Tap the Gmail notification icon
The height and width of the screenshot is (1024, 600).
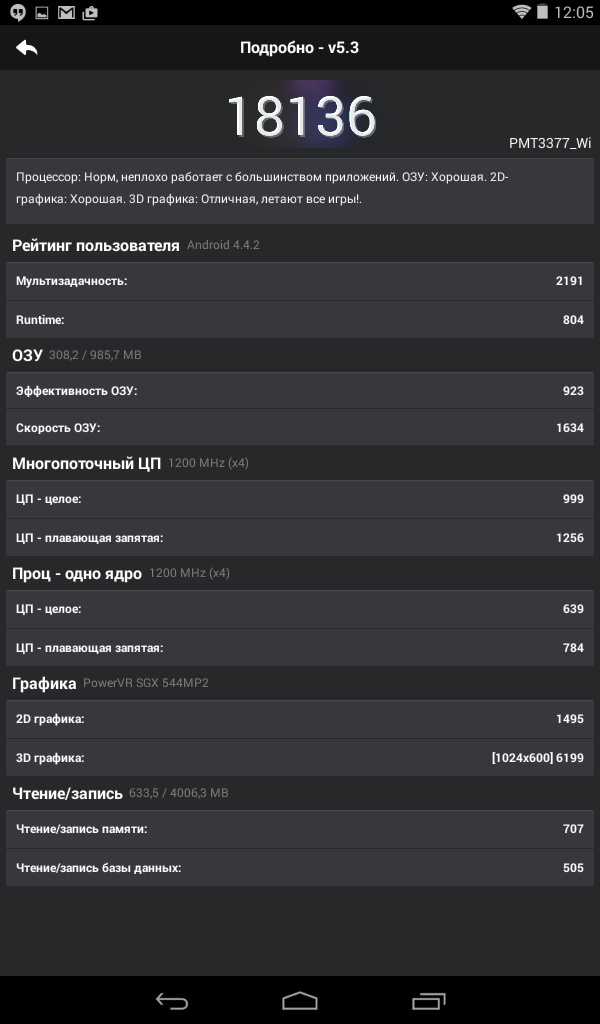pyautogui.click(x=66, y=13)
